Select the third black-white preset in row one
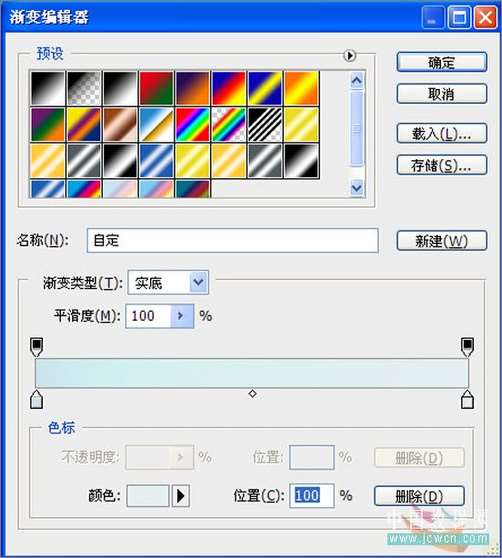 click(120, 88)
